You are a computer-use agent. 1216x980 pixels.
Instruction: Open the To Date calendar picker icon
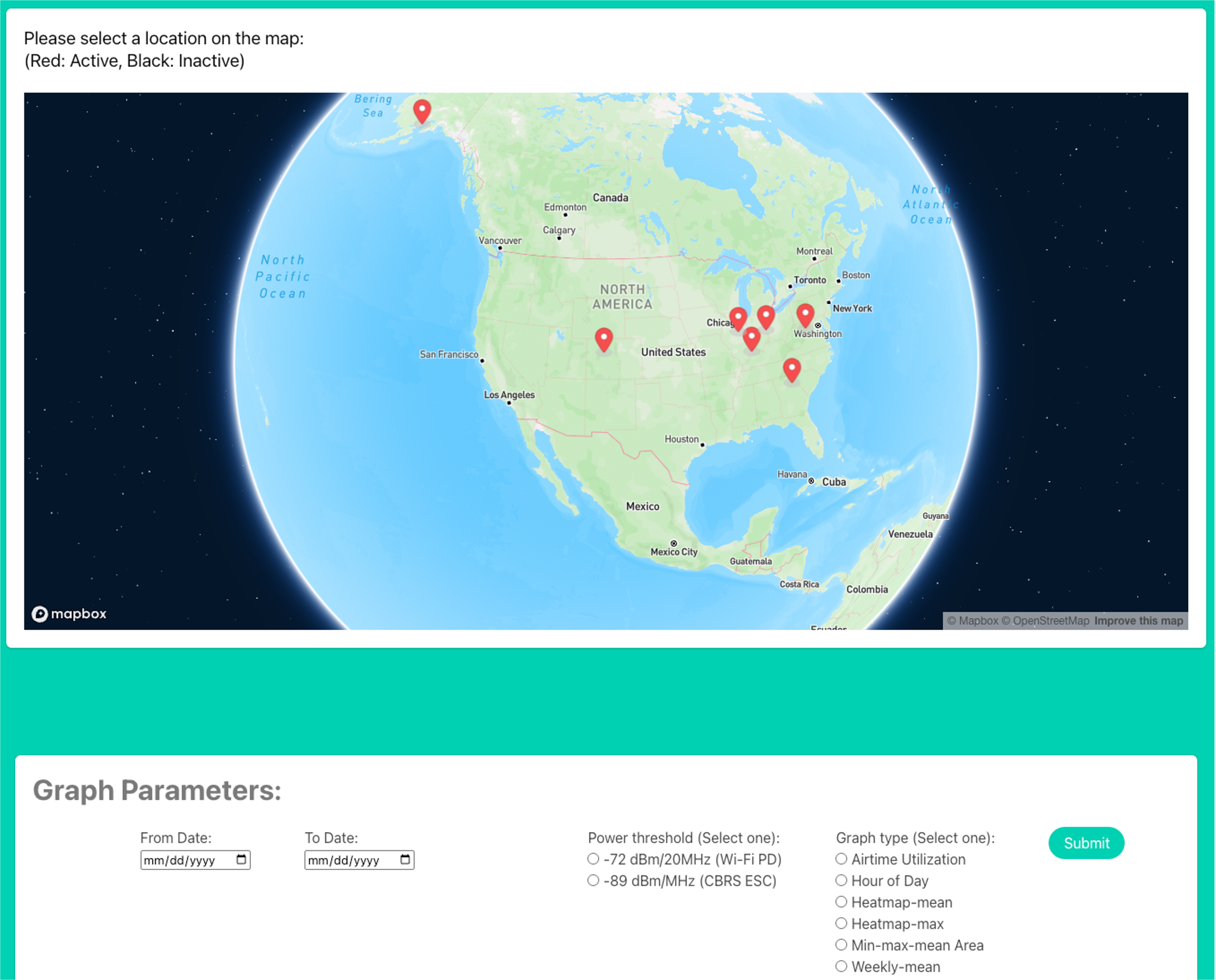click(405, 859)
